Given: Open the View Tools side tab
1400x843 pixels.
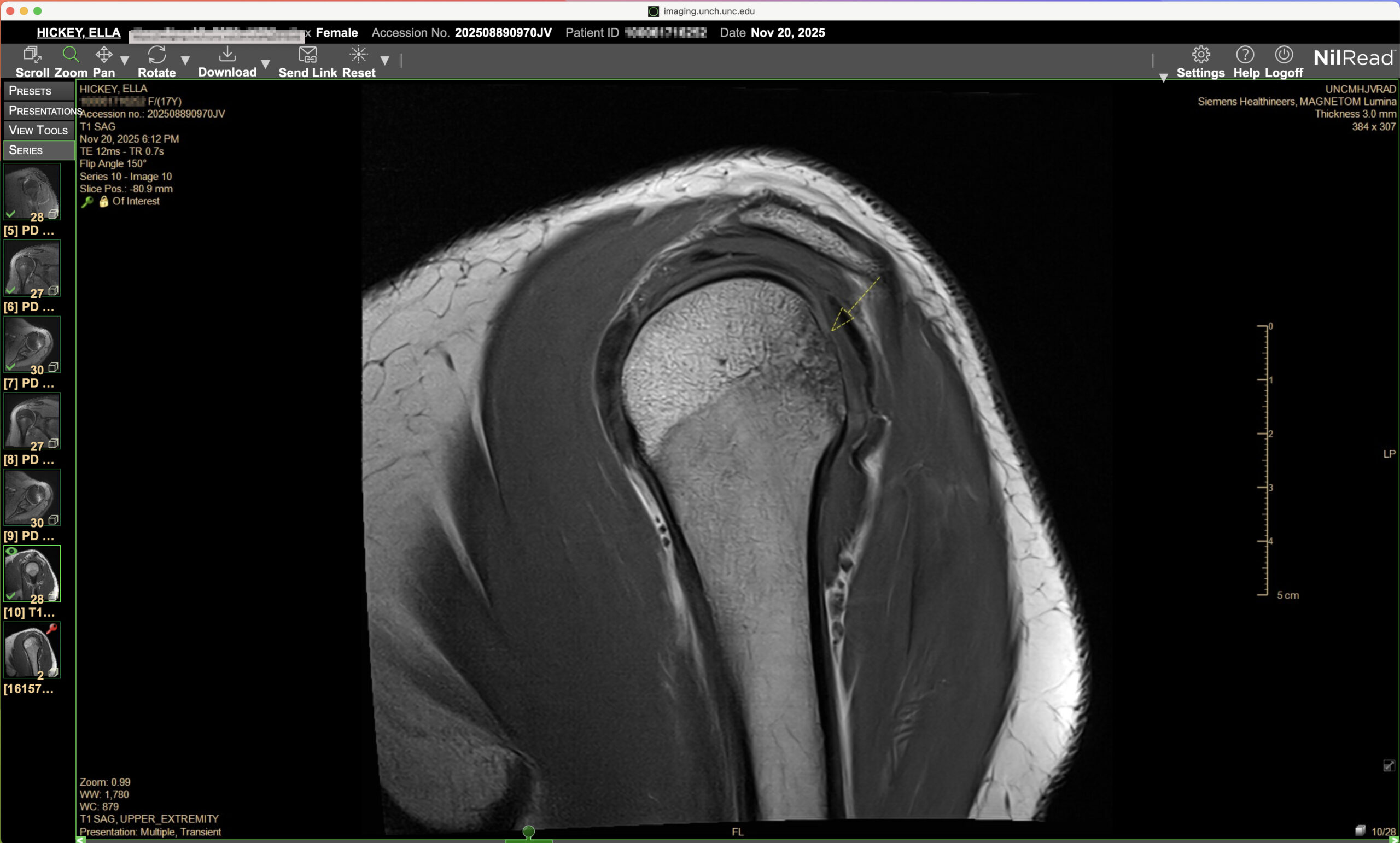Looking at the screenshot, I should [x=39, y=131].
